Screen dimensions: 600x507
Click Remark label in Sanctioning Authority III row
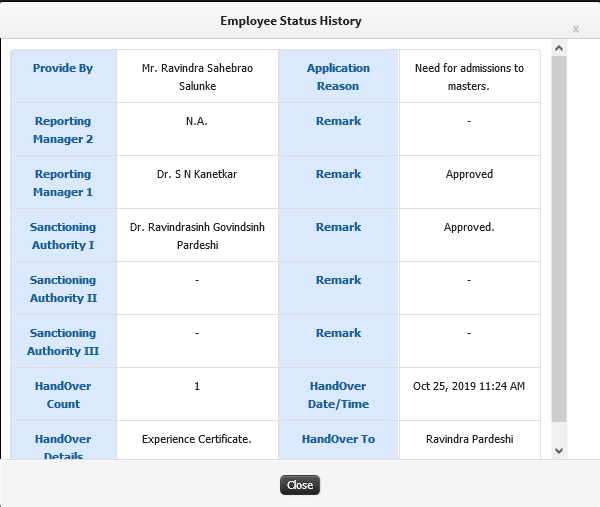point(338,333)
